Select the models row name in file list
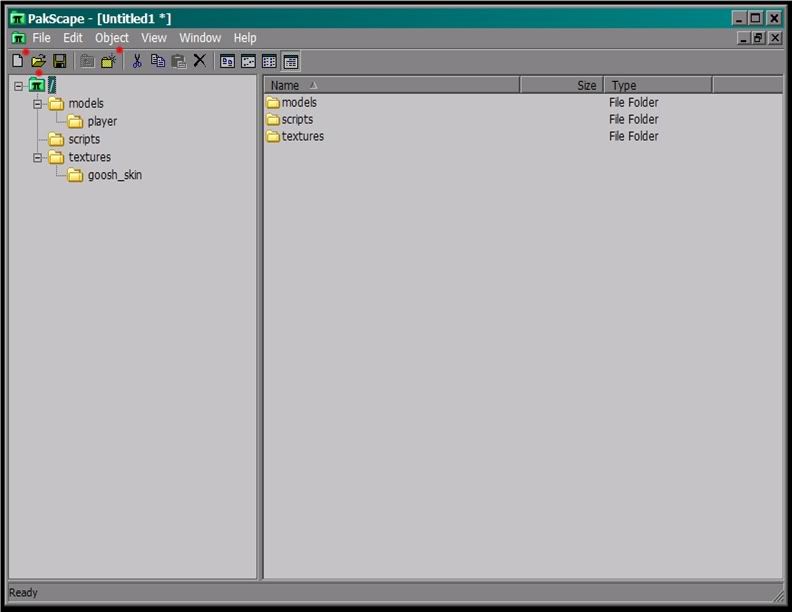 pyautogui.click(x=299, y=103)
